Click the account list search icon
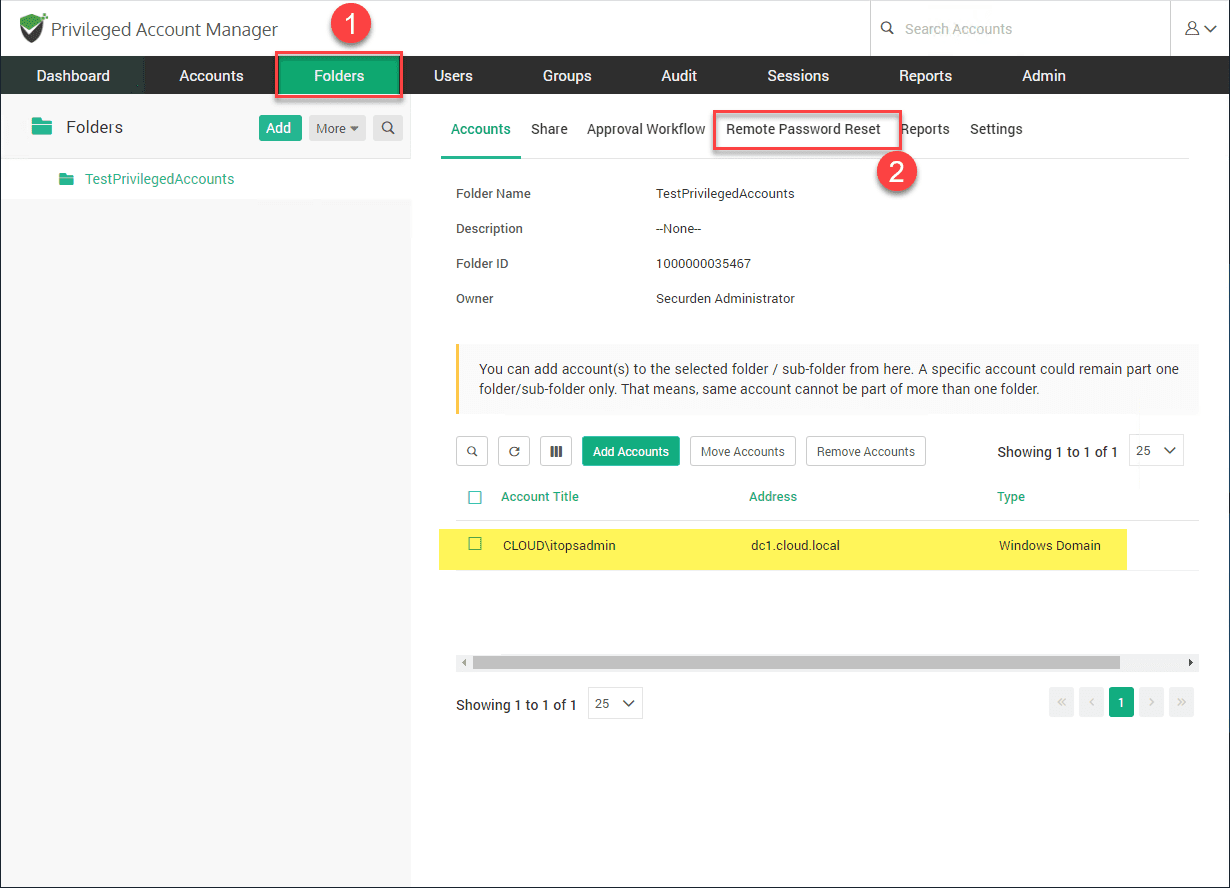The image size is (1230, 888). [472, 451]
